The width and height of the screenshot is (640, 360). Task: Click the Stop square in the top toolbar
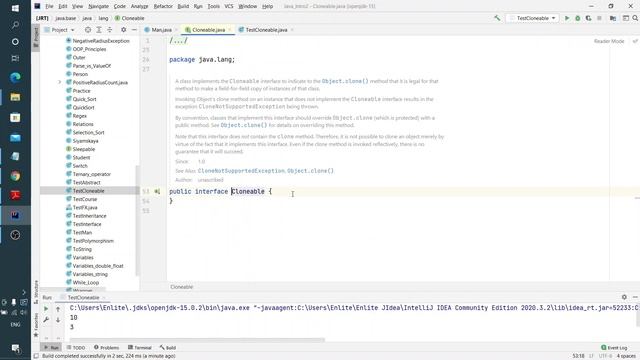click(599, 18)
